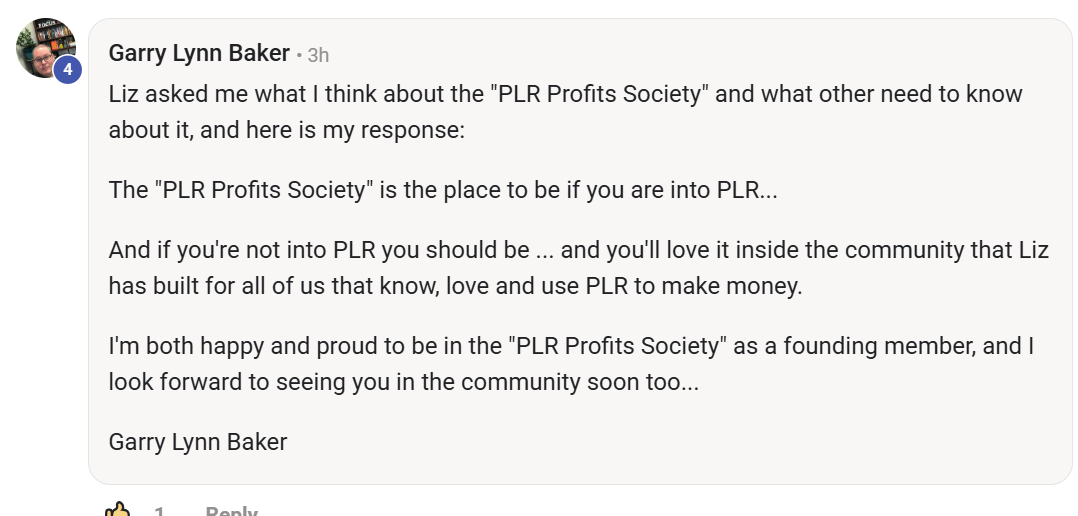Click the Garry Lynn Baker signature text
Screen dimensions: 1078x516
coord(198,442)
